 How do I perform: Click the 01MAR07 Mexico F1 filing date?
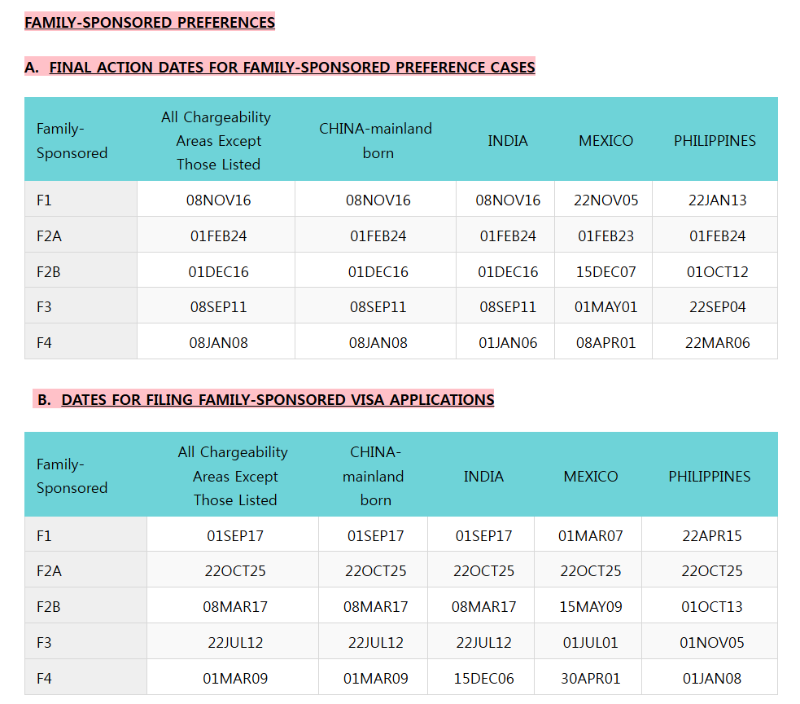click(x=590, y=536)
